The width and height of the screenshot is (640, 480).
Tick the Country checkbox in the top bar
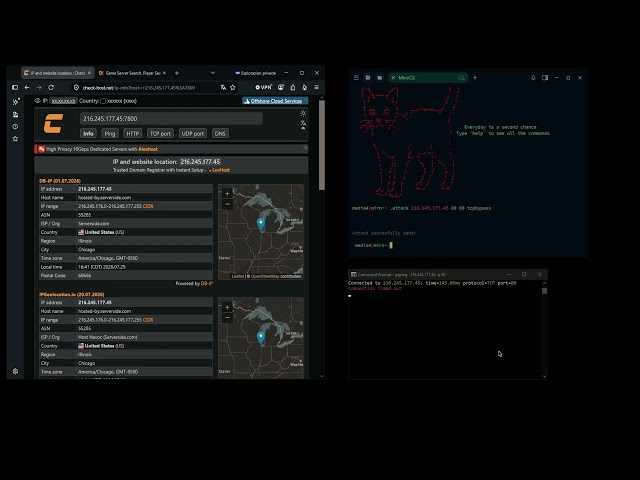tap(103, 101)
